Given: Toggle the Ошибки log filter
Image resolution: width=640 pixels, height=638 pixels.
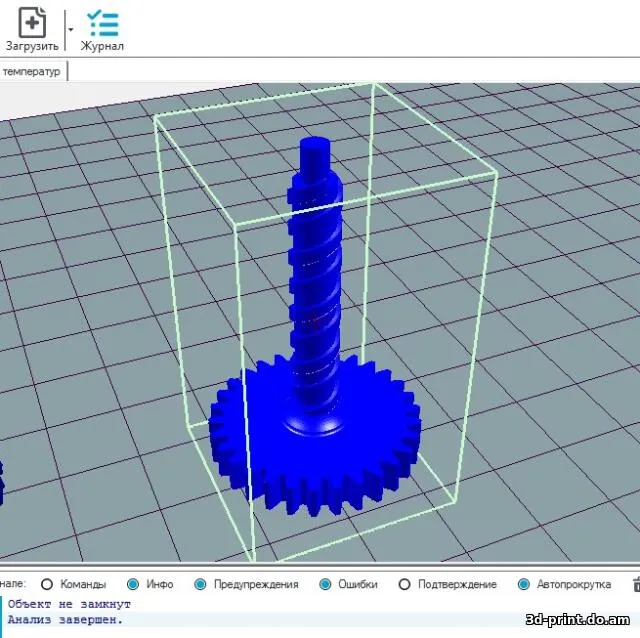Looking at the screenshot, I should tap(325, 584).
